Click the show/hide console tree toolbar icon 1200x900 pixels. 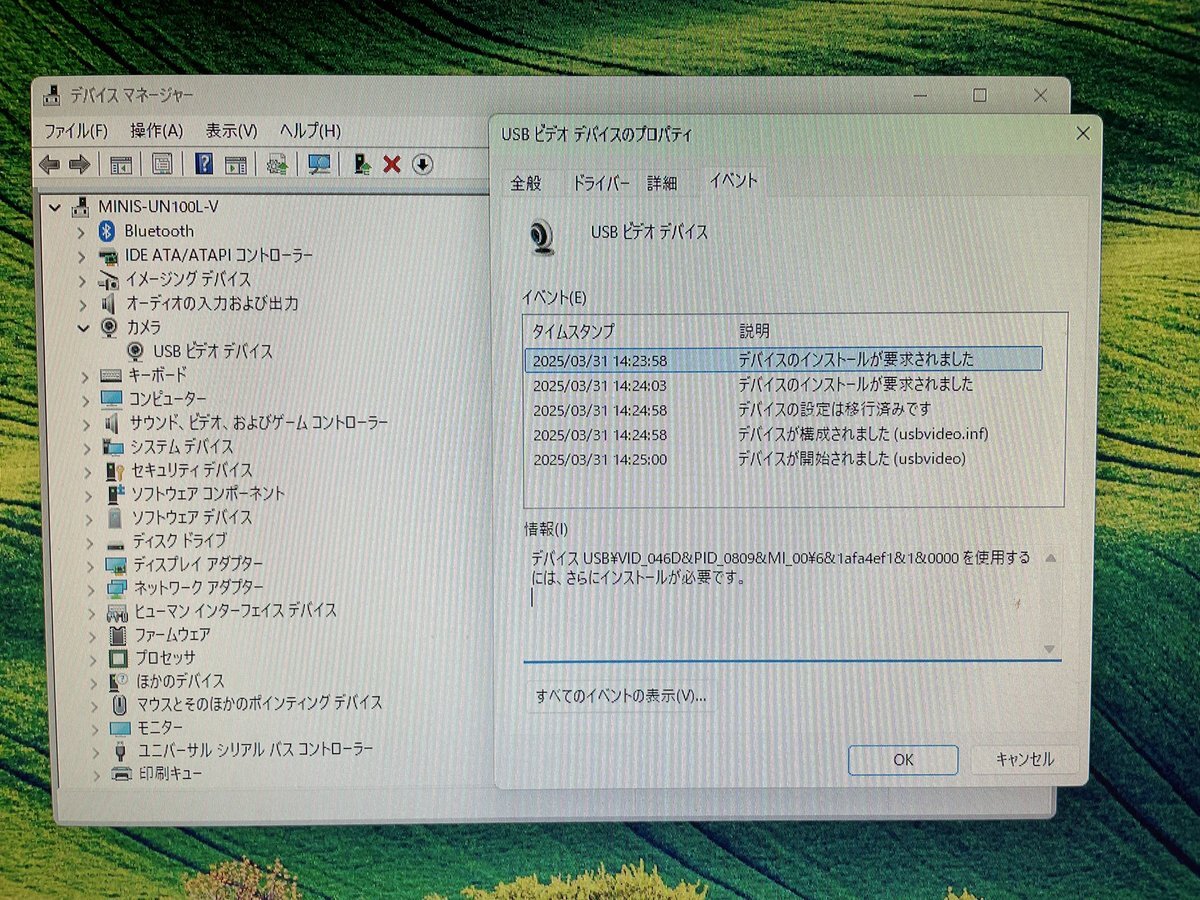[121, 165]
